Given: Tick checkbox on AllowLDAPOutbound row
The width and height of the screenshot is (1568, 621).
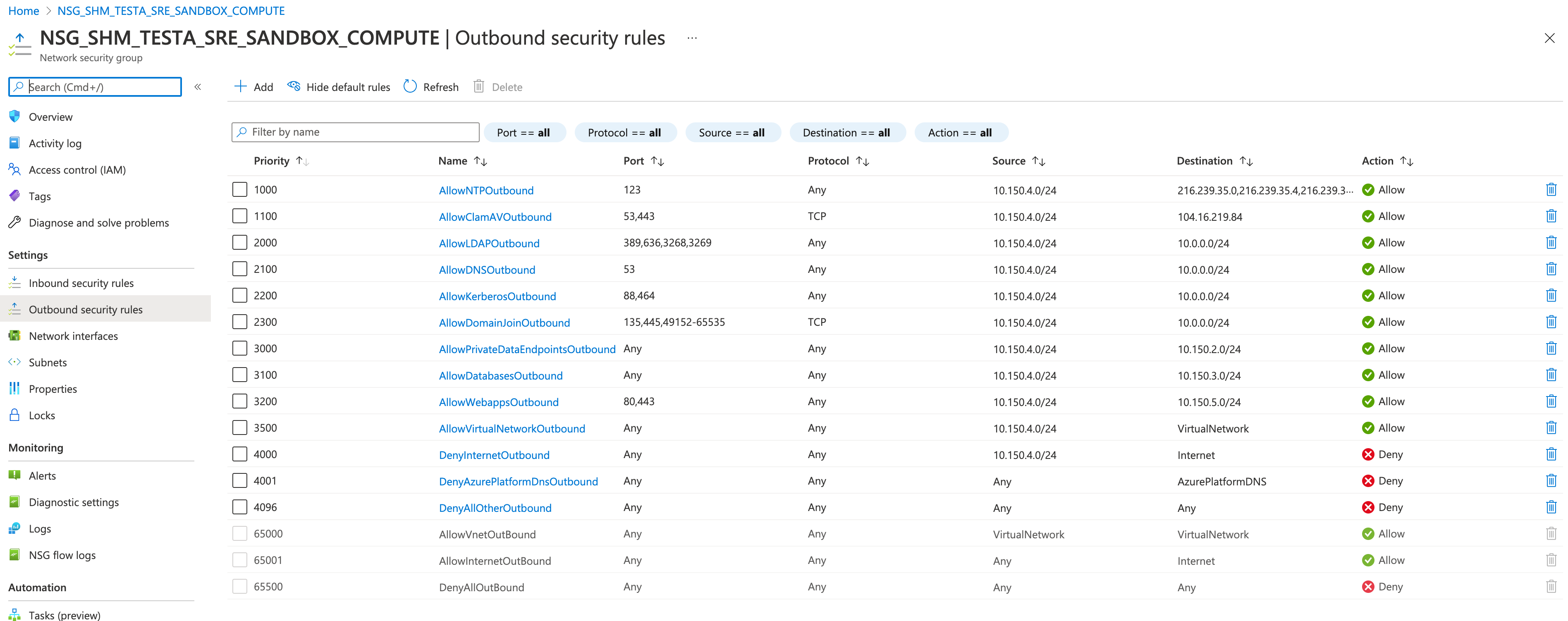Looking at the screenshot, I should tap(240, 242).
